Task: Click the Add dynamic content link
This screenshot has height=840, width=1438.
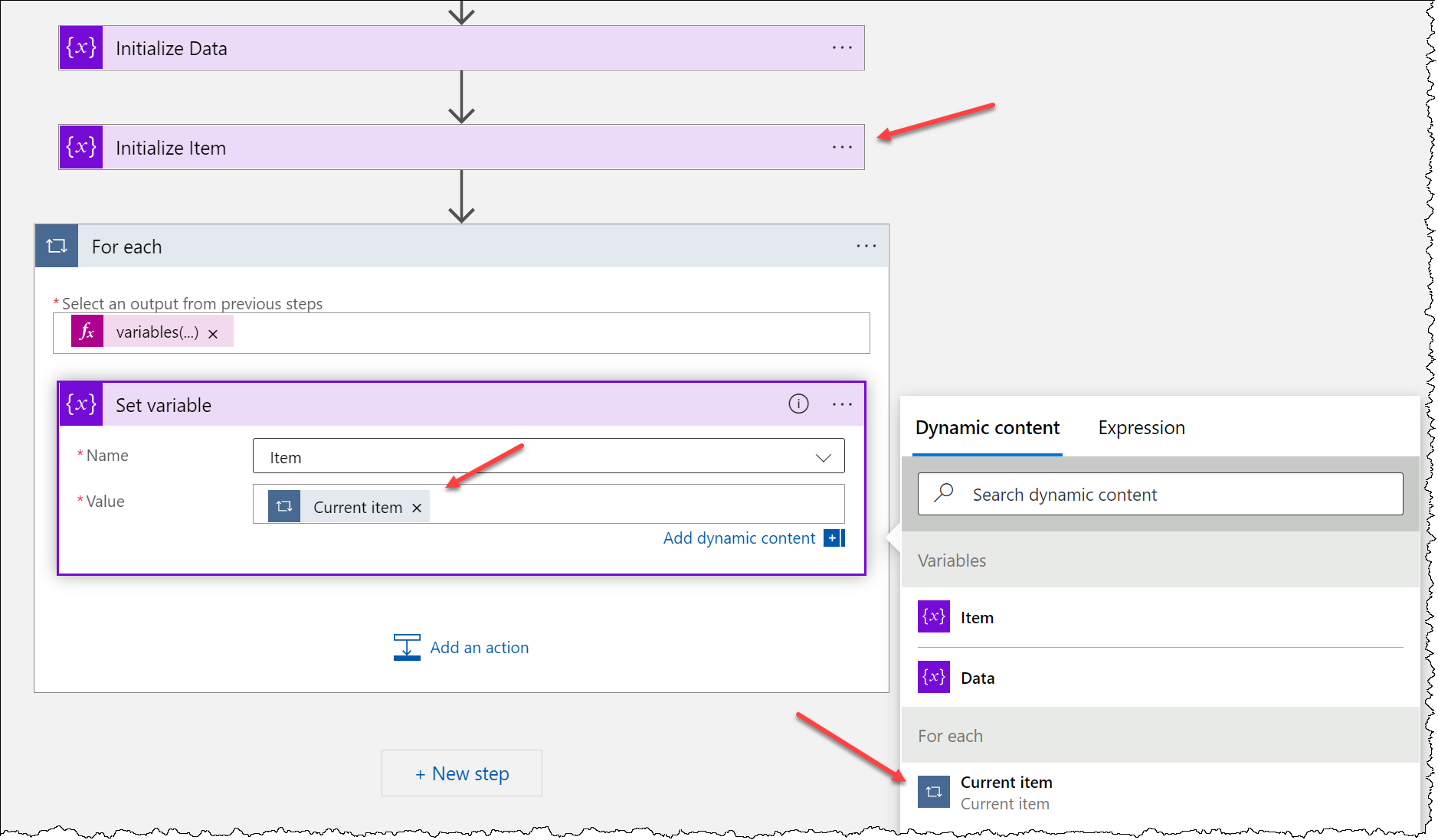Action: coord(739,538)
